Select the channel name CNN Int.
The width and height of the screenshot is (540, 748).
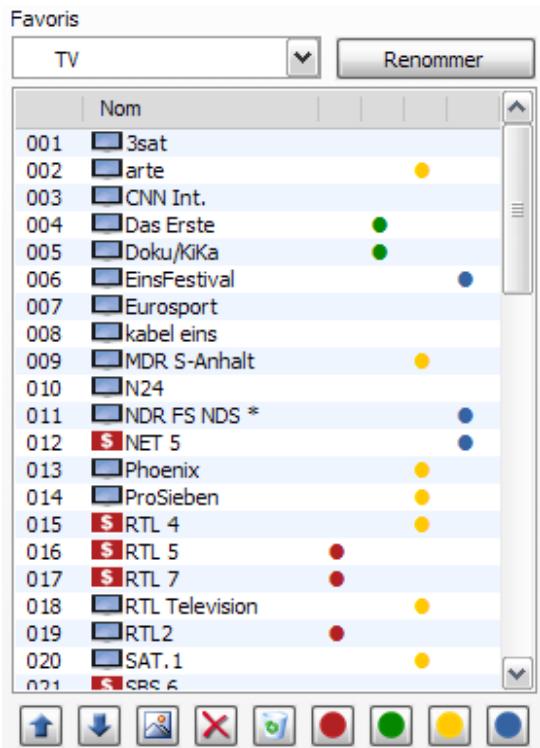tap(166, 197)
